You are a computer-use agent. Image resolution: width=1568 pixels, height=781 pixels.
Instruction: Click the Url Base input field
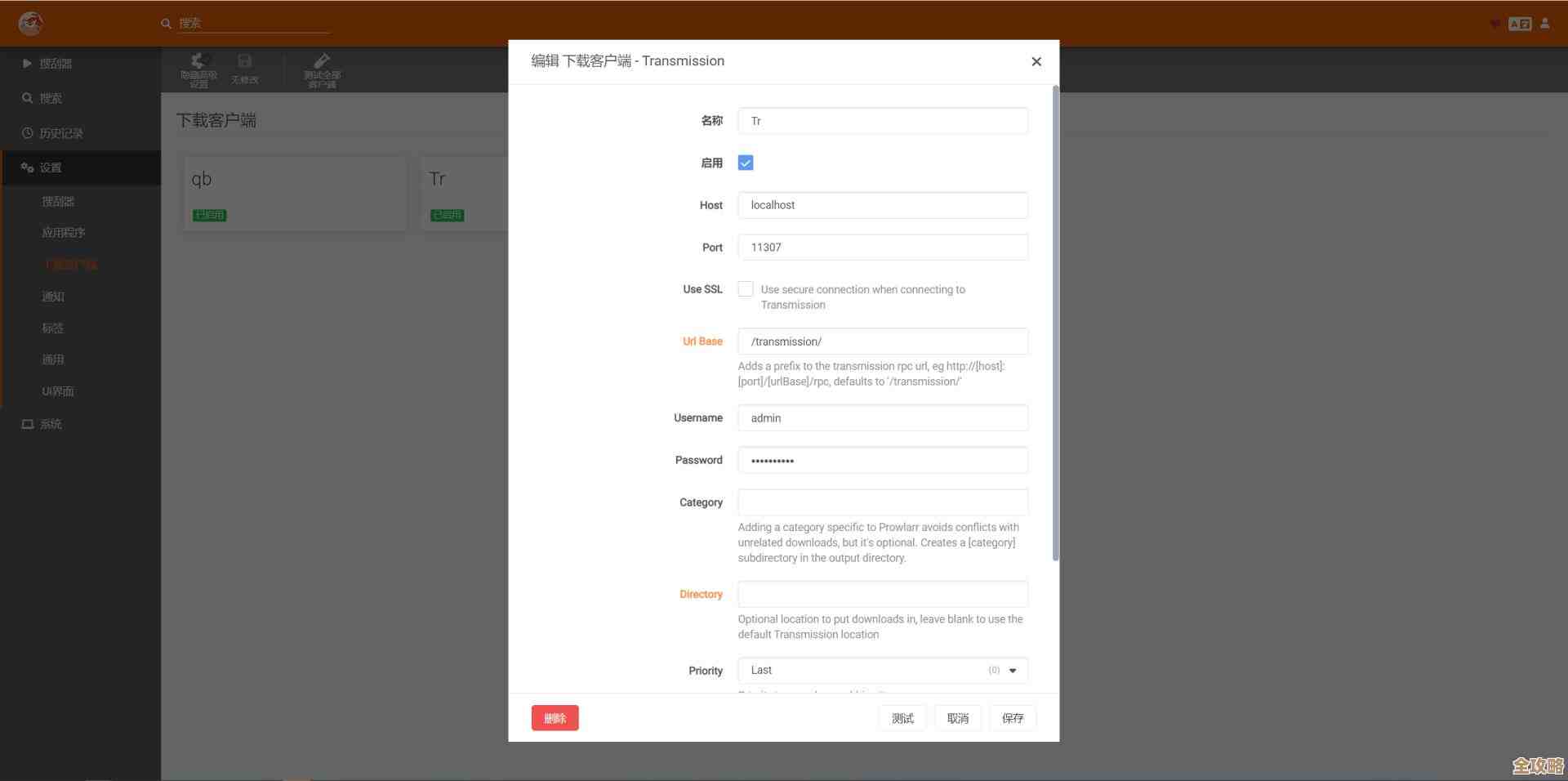pos(882,341)
